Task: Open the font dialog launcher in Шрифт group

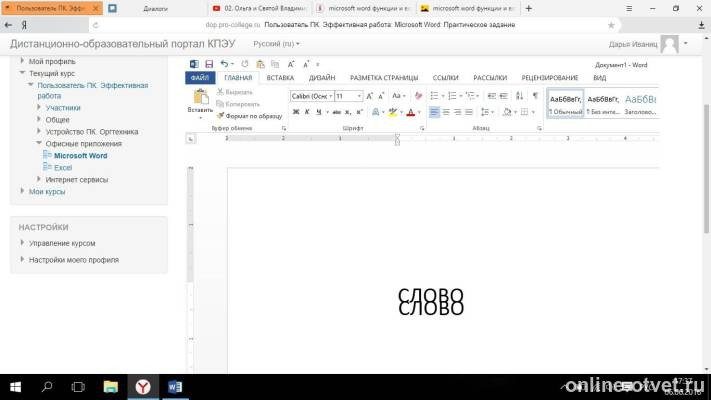Action: tap(422, 128)
